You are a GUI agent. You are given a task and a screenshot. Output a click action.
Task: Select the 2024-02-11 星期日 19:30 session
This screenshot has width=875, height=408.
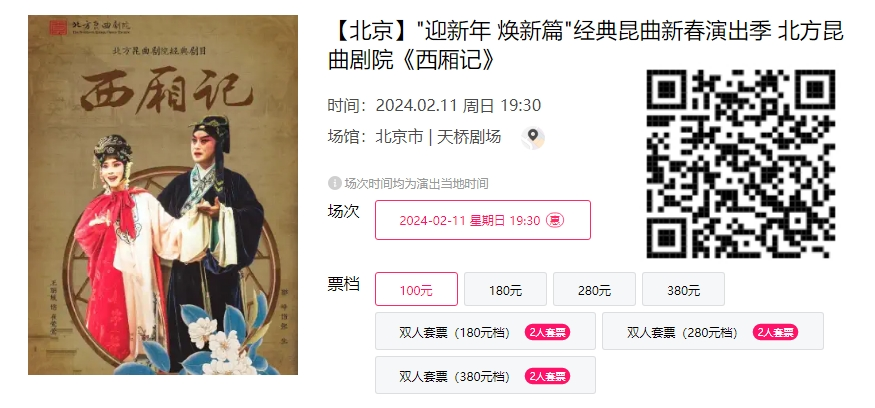point(483,220)
